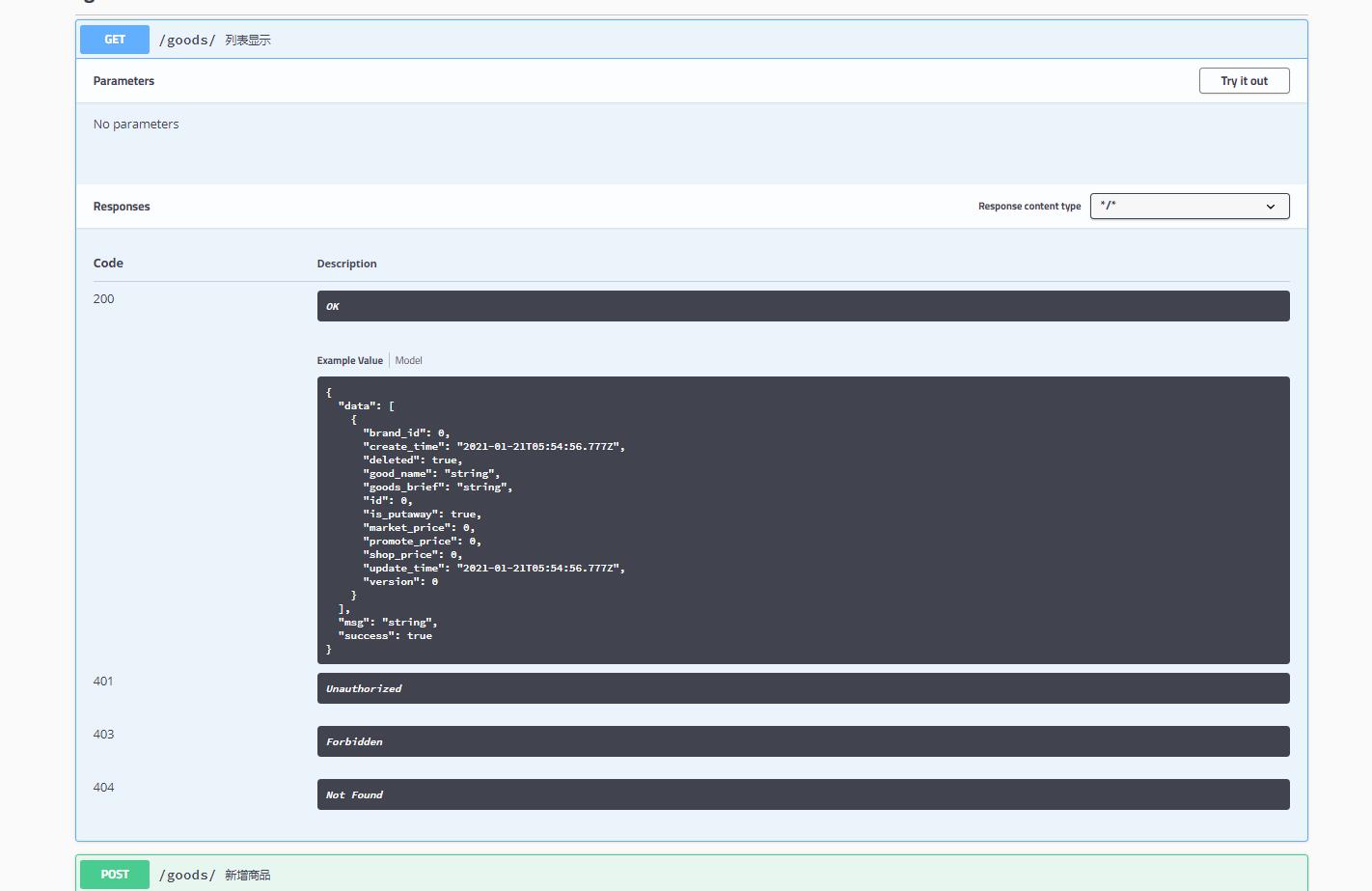Click the "is_putaway": true line

[x=422, y=515]
